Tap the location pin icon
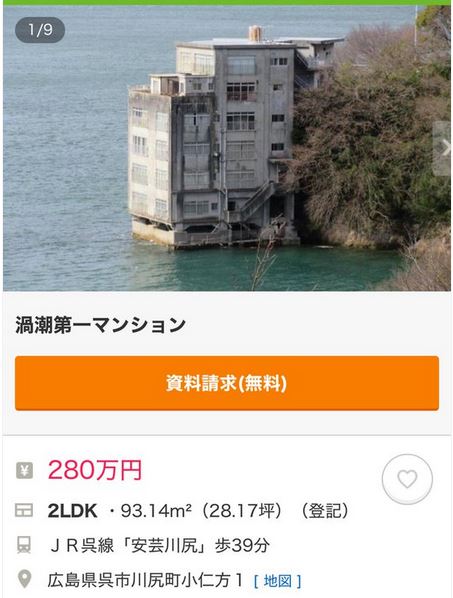Image resolution: width=453 pixels, height=598 pixels. (25, 579)
